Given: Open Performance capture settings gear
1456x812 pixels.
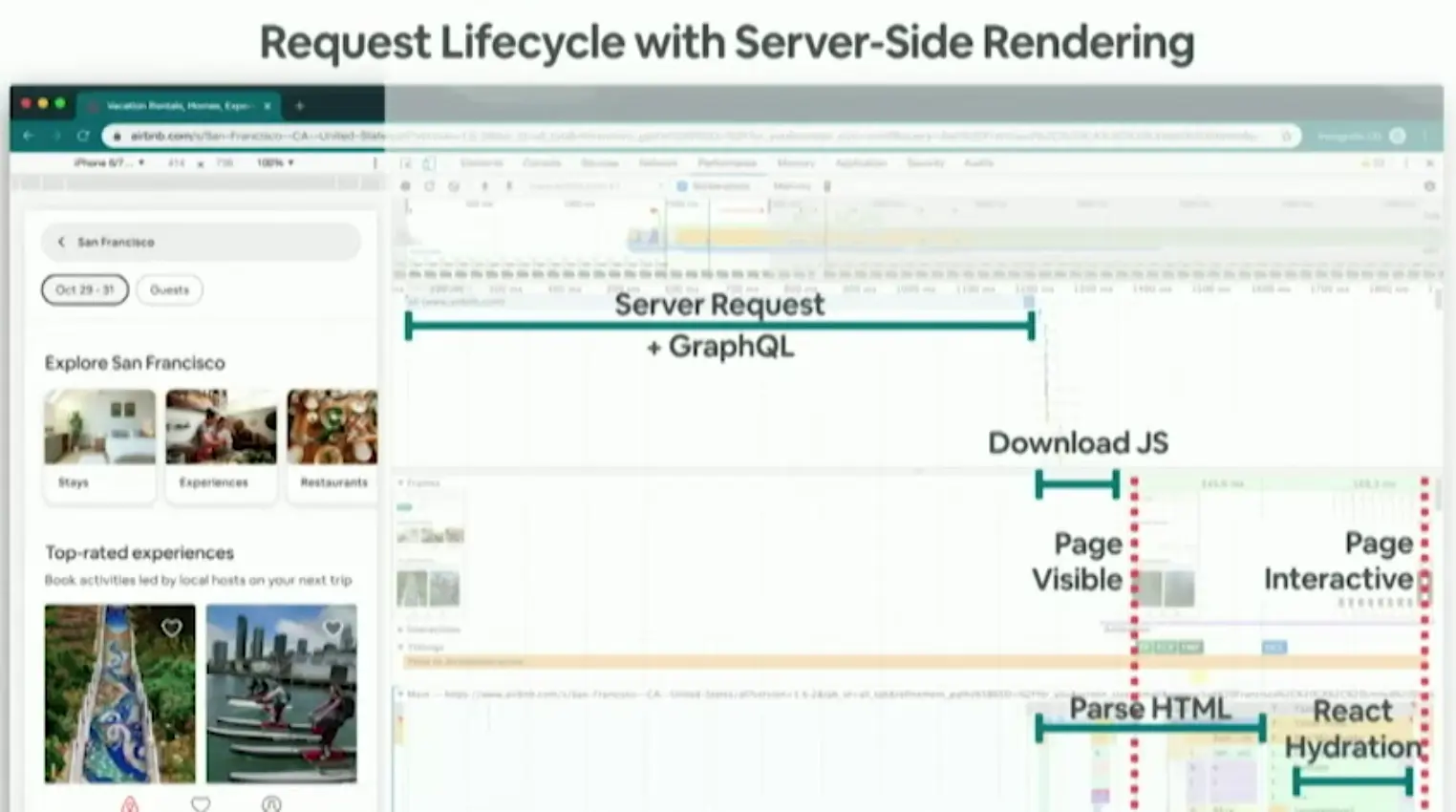Looking at the screenshot, I should click(1429, 186).
